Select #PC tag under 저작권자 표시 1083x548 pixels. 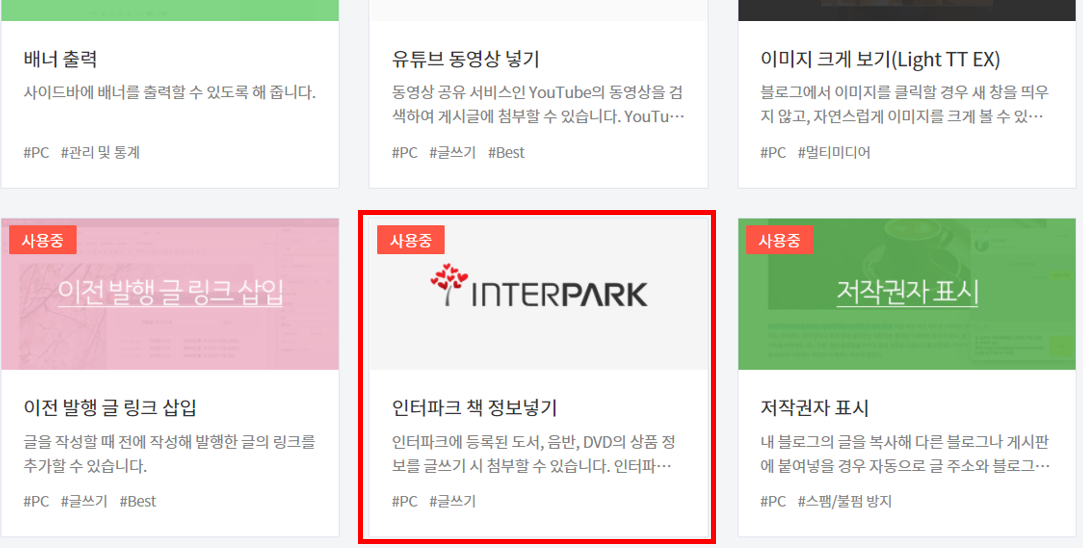pos(774,501)
